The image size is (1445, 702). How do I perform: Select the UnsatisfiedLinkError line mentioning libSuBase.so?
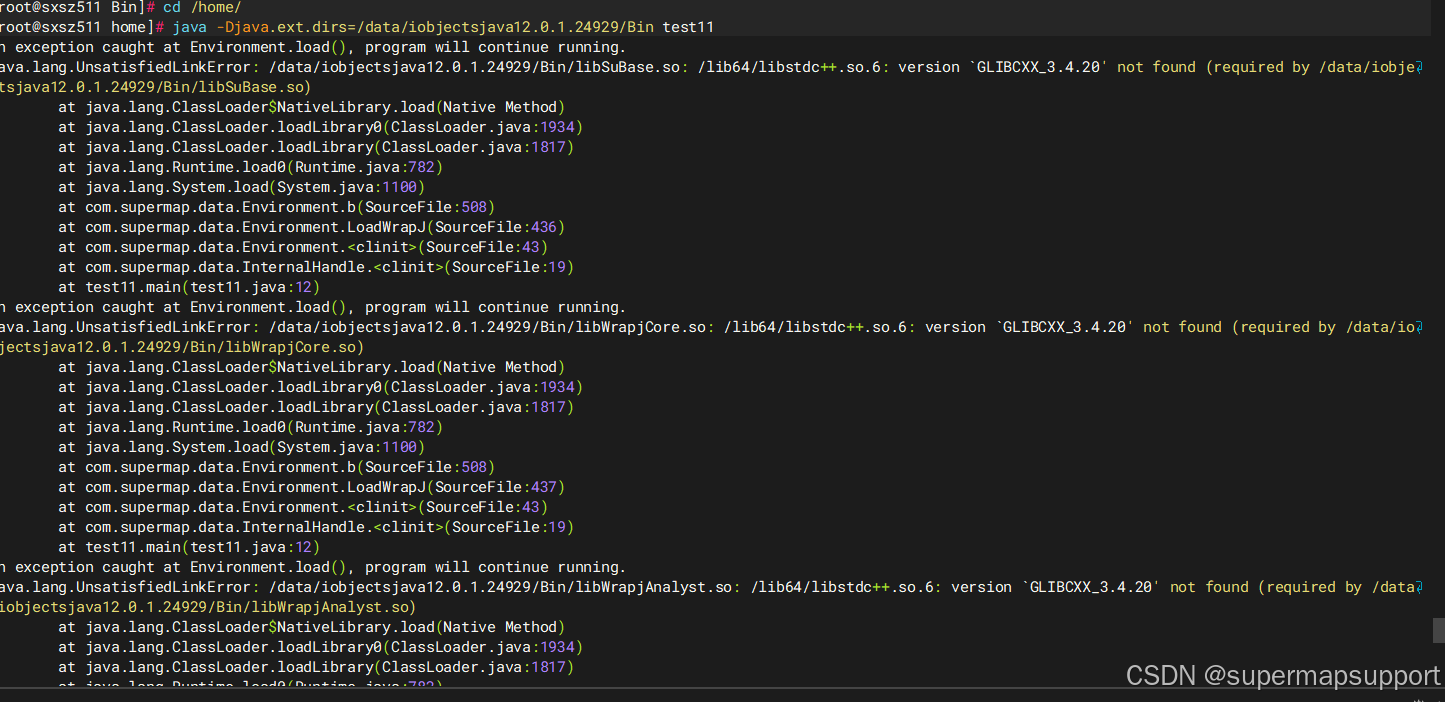[710, 67]
